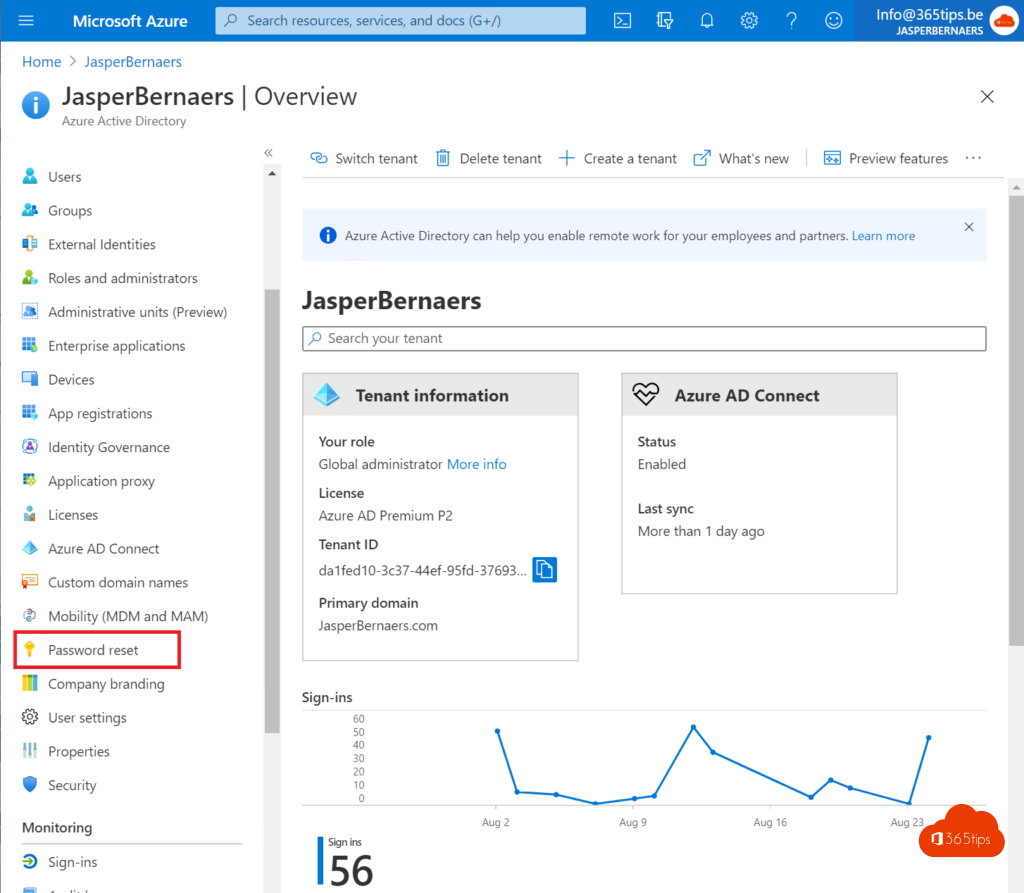Open the feedback smiley icon
Image resolution: width=1024 pixels, height=893 pixels.
(x=833, y=20)
